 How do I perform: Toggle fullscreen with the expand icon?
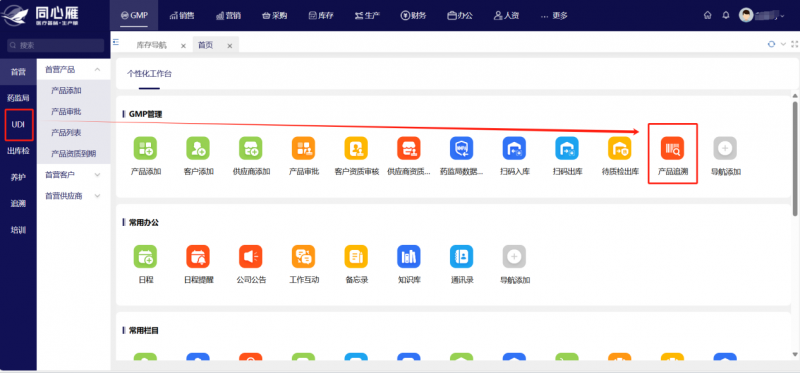pyautogui.click(x=794, y=44)
